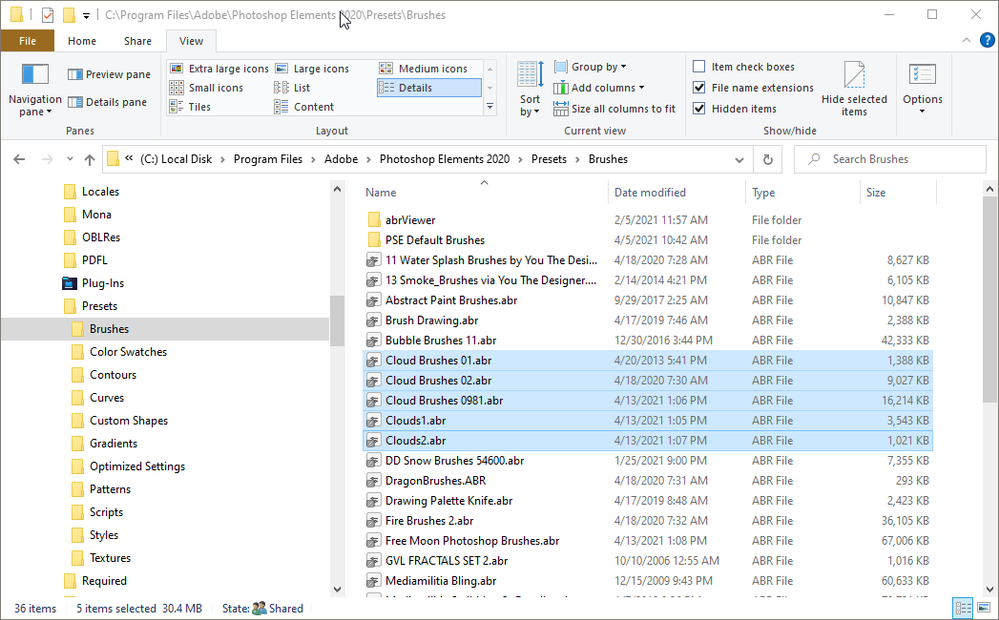Open recent locations dropdown arrow

tap(69, 159)
